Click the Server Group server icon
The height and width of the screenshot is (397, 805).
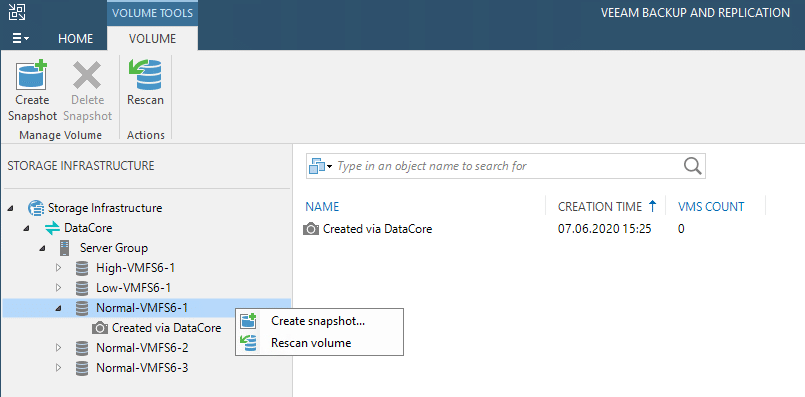[65, 248]
